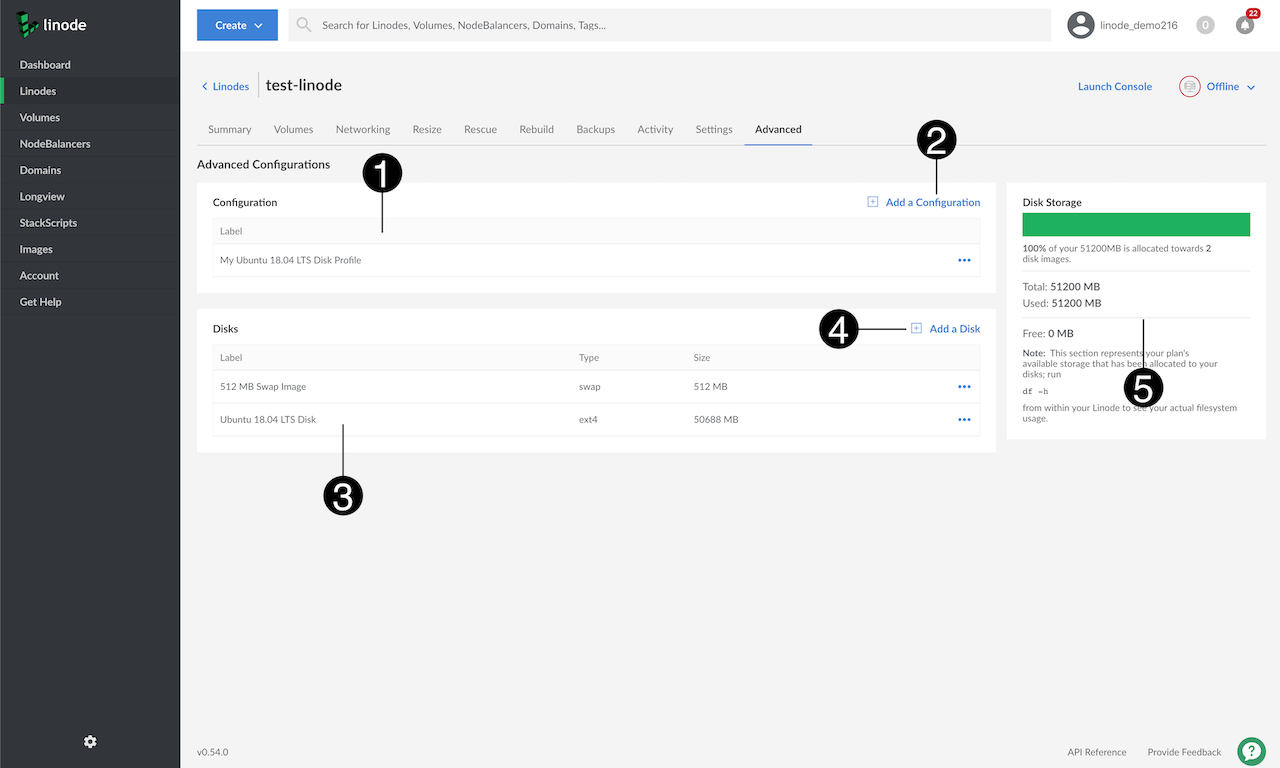
Task: Open actions menu for Ubuntu 18.04 LTS Disk
Action: pyautogui.click(x=964, y=420)
